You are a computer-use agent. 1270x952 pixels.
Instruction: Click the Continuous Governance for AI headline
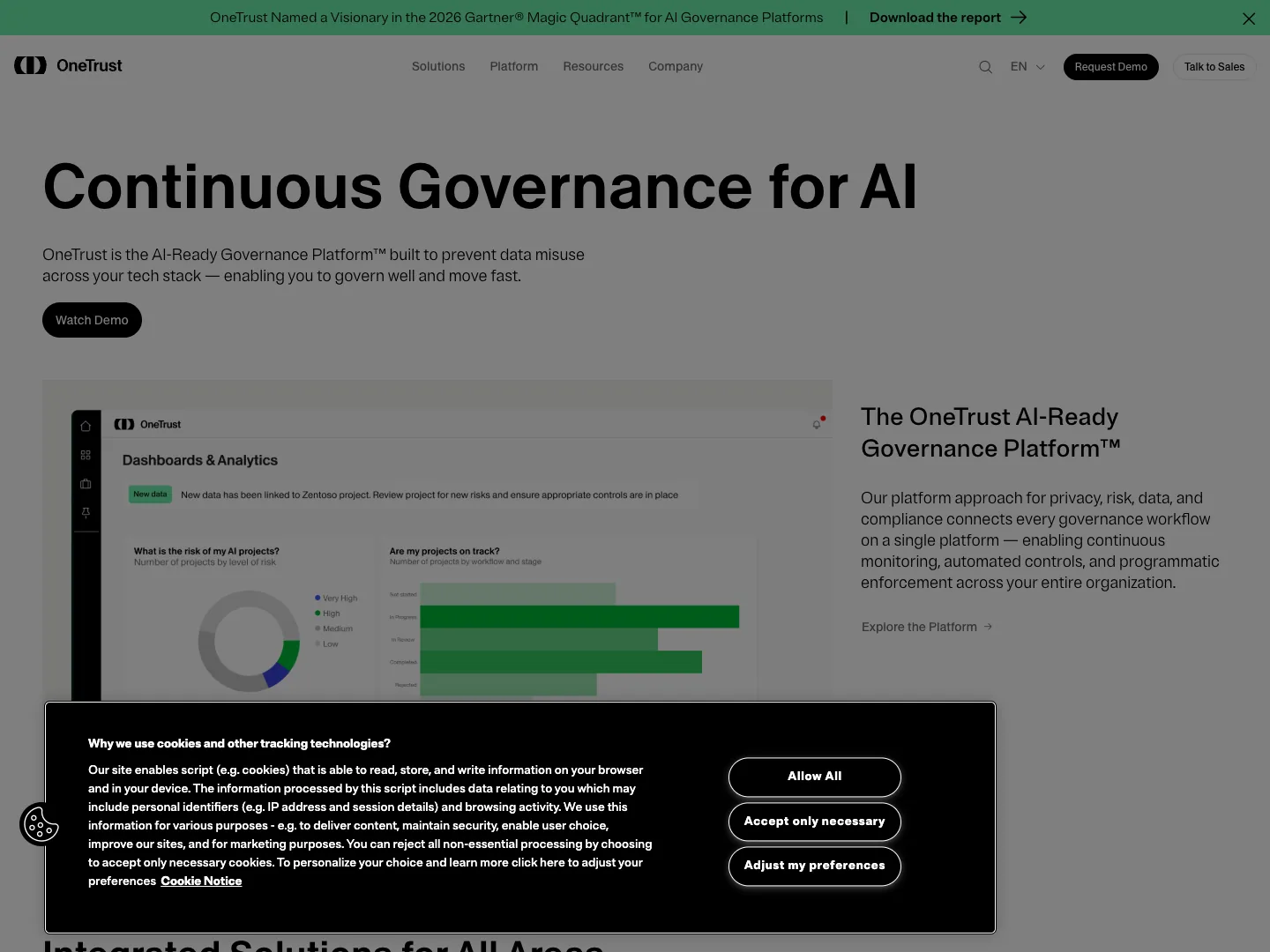point(481,187)
